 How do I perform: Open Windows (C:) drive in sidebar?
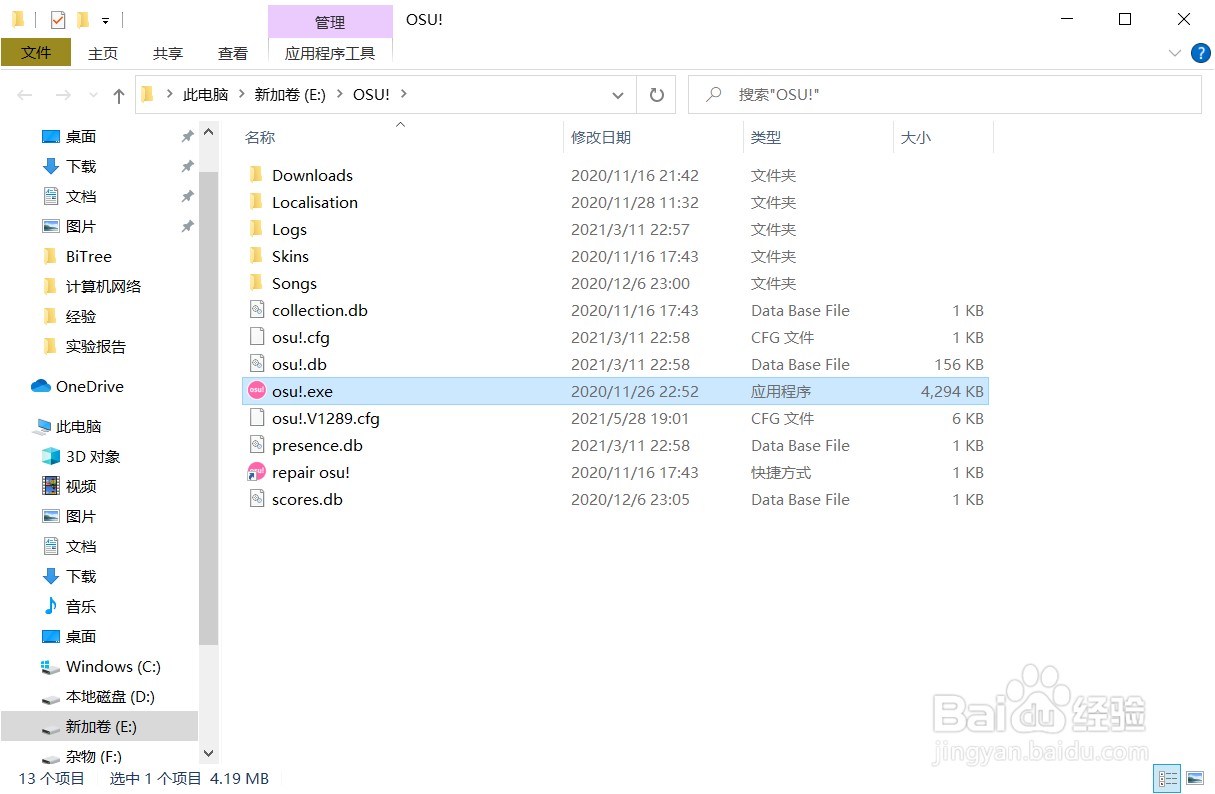pyautogui.click(x=101, y=666)
